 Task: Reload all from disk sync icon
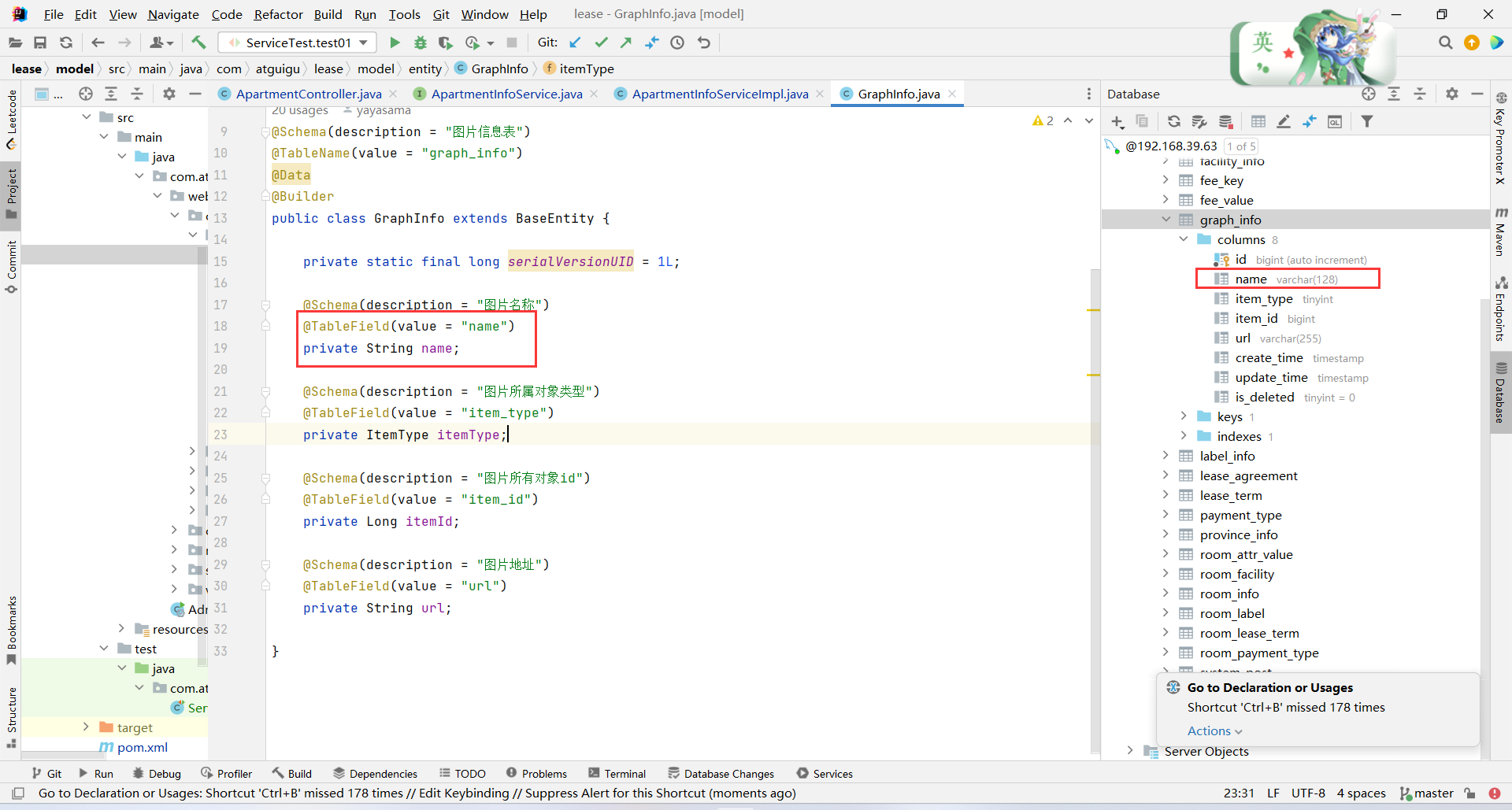tap(66, 43)
